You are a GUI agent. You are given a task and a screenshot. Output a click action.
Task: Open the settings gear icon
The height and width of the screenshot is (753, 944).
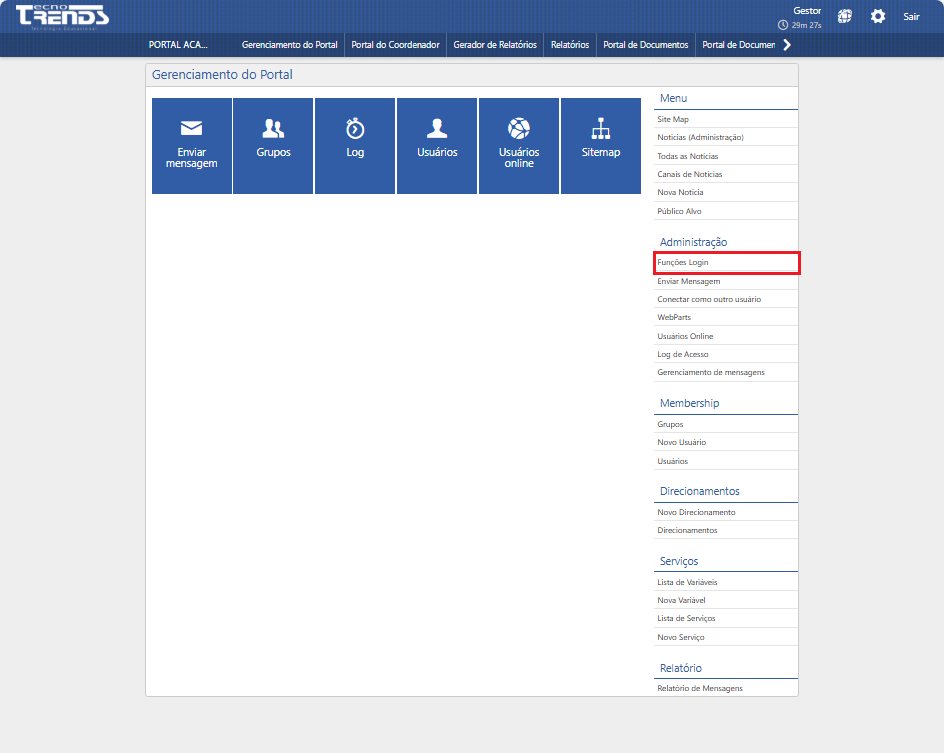(x=878, y=16)
